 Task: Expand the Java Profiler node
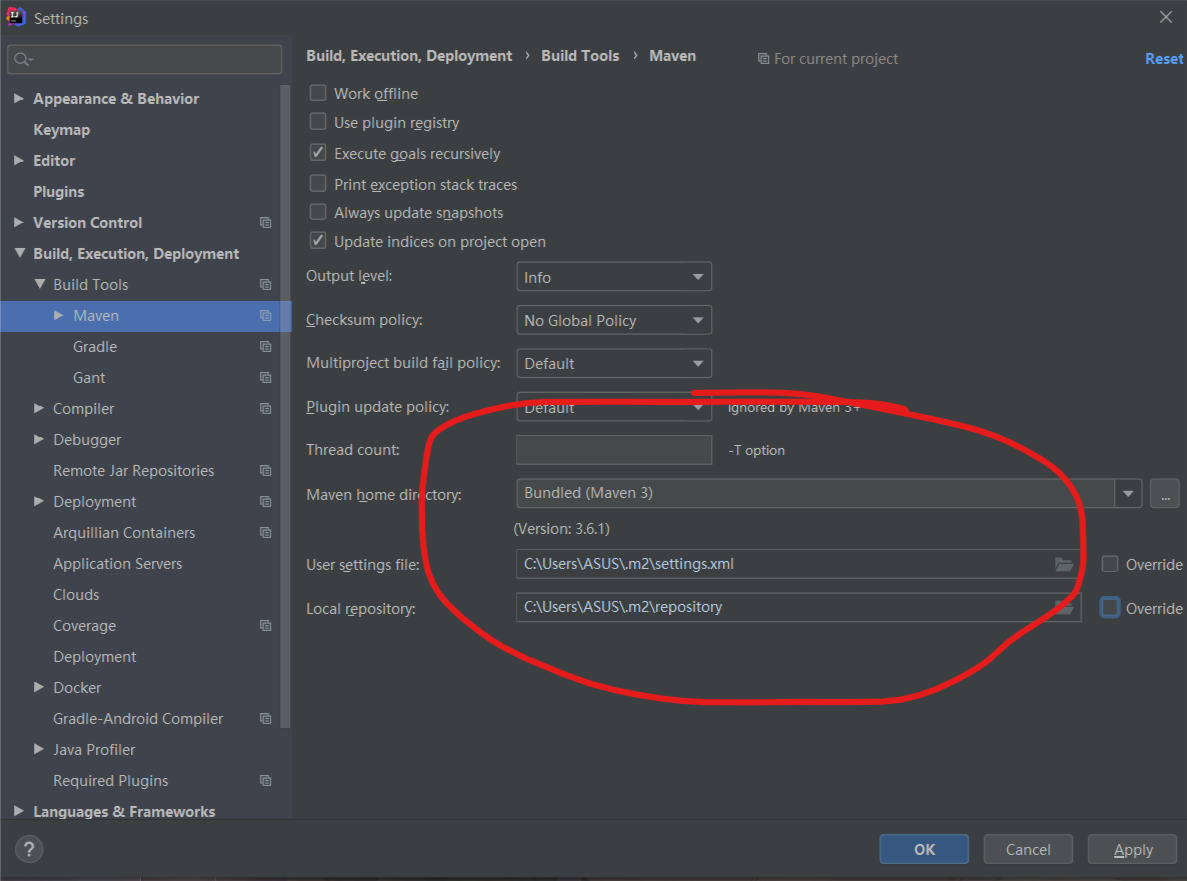39,749
